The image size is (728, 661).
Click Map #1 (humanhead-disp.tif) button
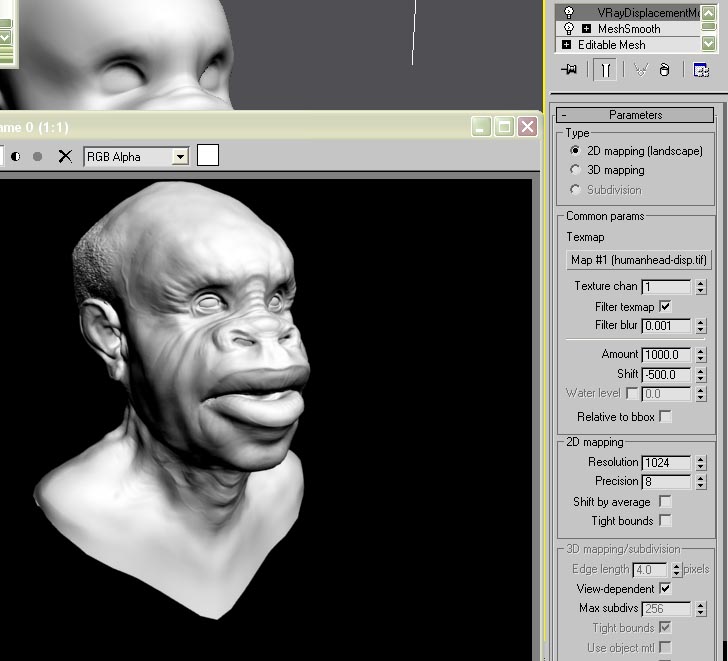pyautogui.click(x=638, y=260)
